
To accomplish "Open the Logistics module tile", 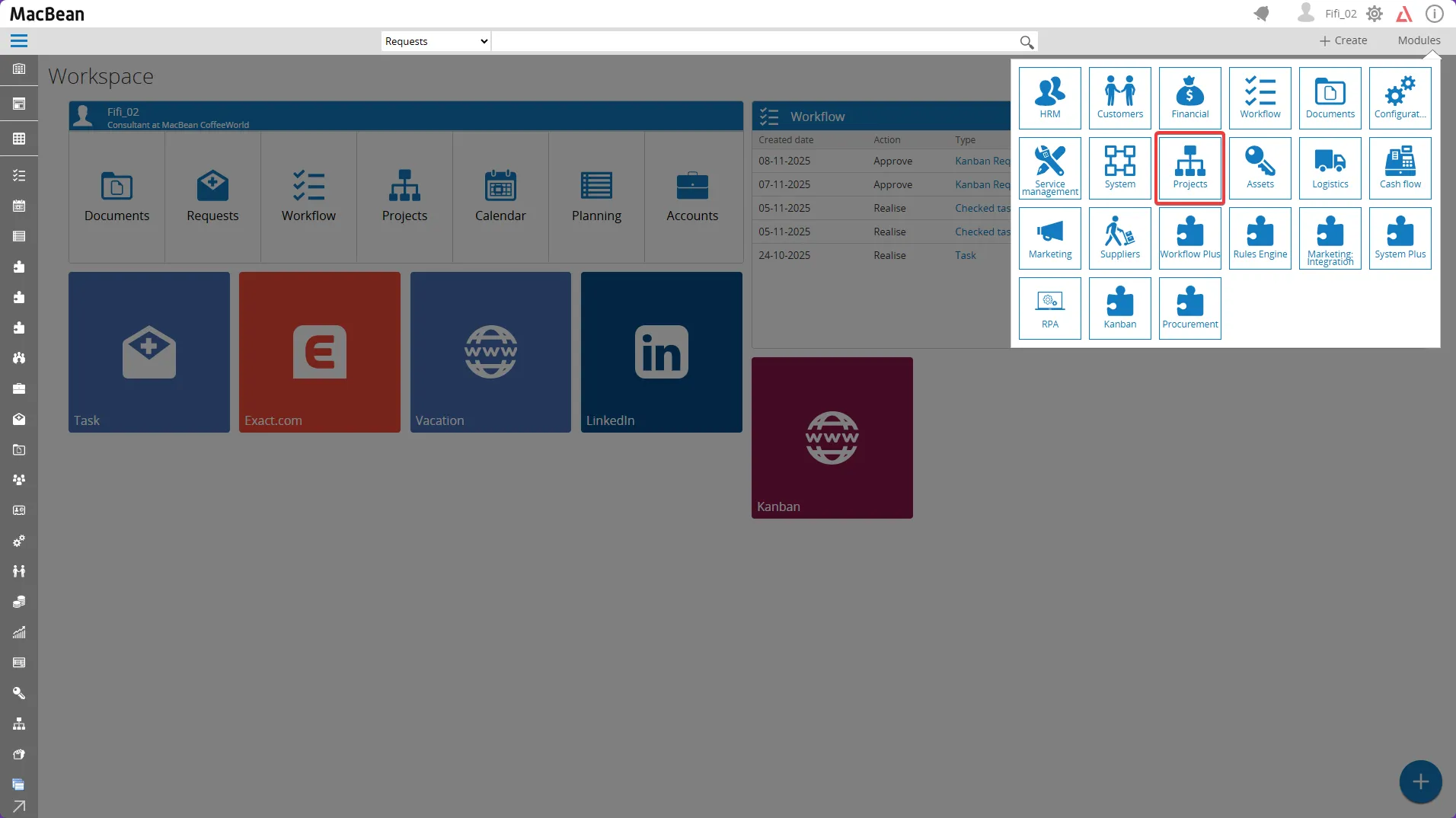I will coord(1330,168).
